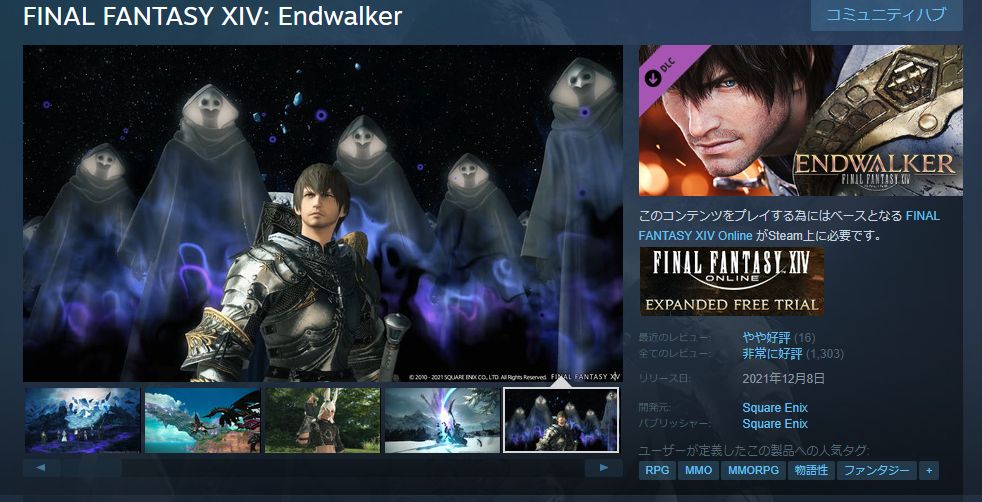Click the right arrow of thumbnail strip
Image resolution: width=982 pixels, height=502 pixels.
click(604, 468)
